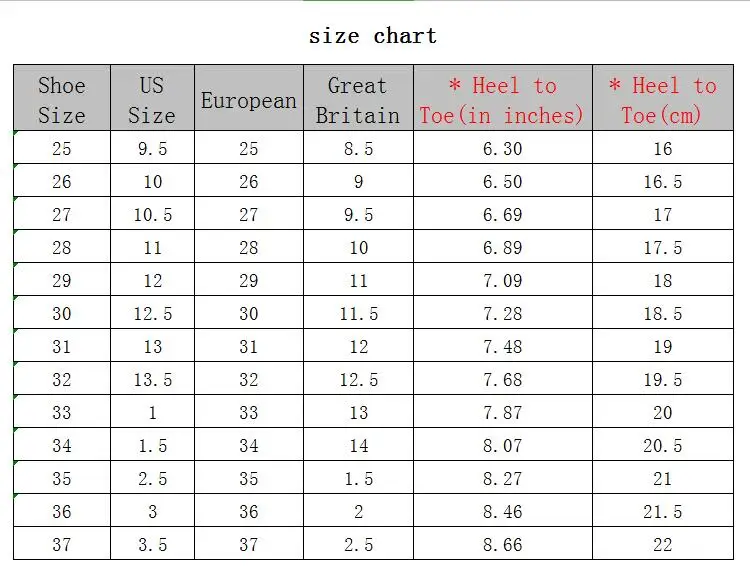Click Great Britain size 14 cell
The width and height of the screenshot is (750, 575).
click(x=358, y=445)
